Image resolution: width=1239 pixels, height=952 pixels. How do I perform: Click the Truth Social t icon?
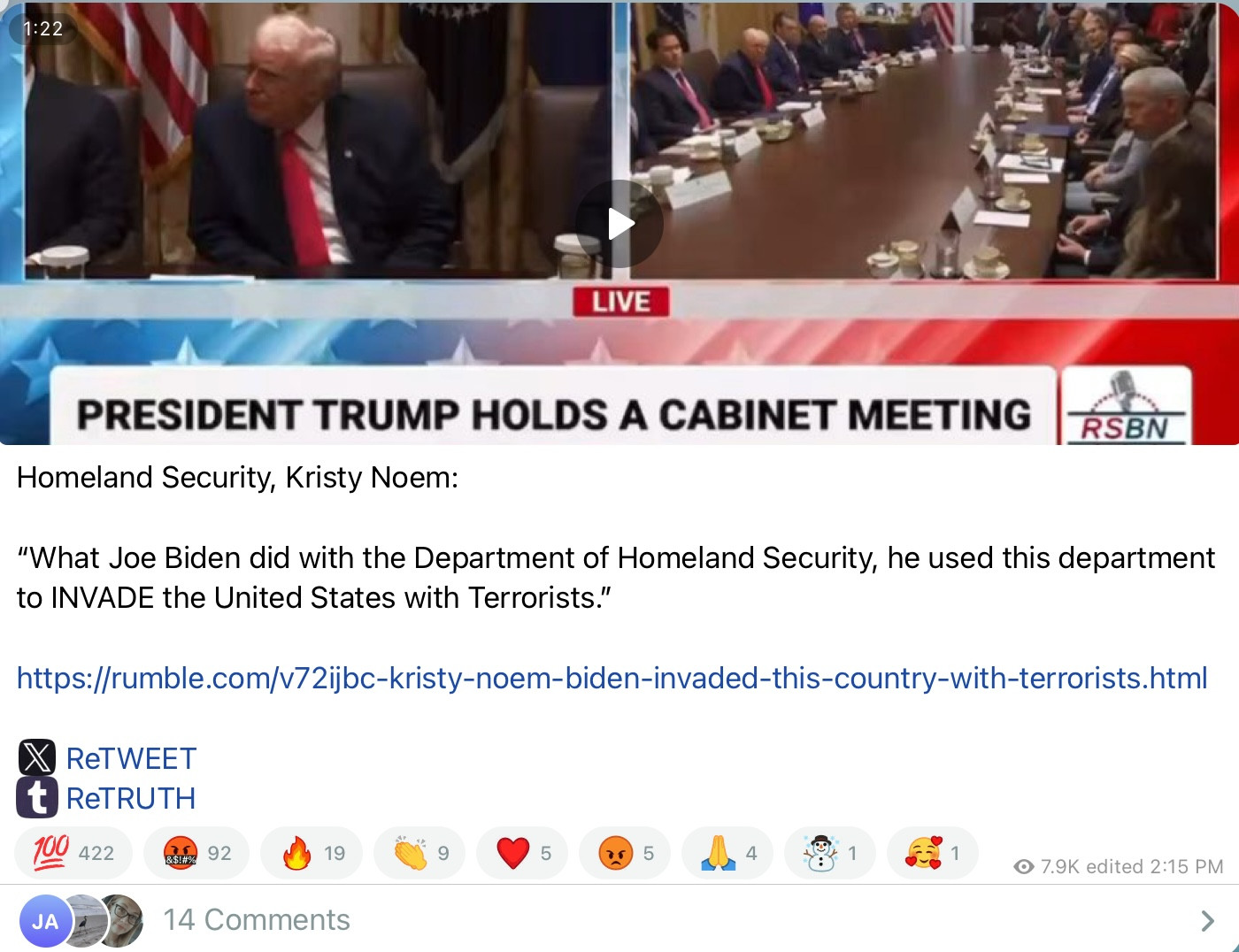pyautogui.click(x=37, y=797)
